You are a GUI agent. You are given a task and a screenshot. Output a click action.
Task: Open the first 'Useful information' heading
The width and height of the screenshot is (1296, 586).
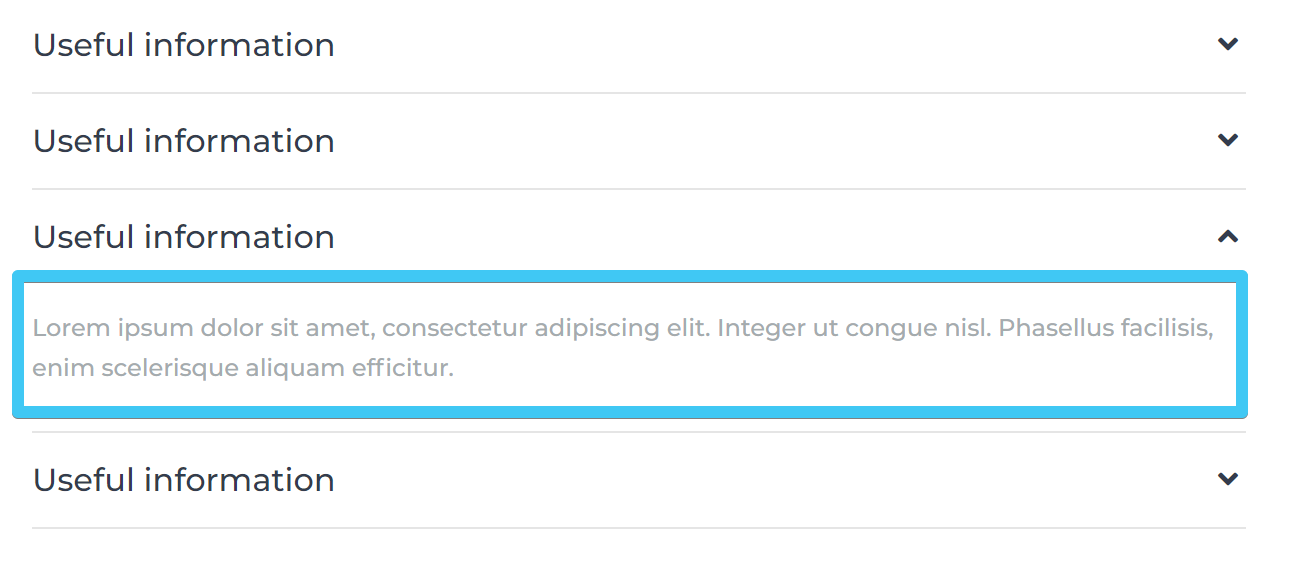(x=184, y=45)
